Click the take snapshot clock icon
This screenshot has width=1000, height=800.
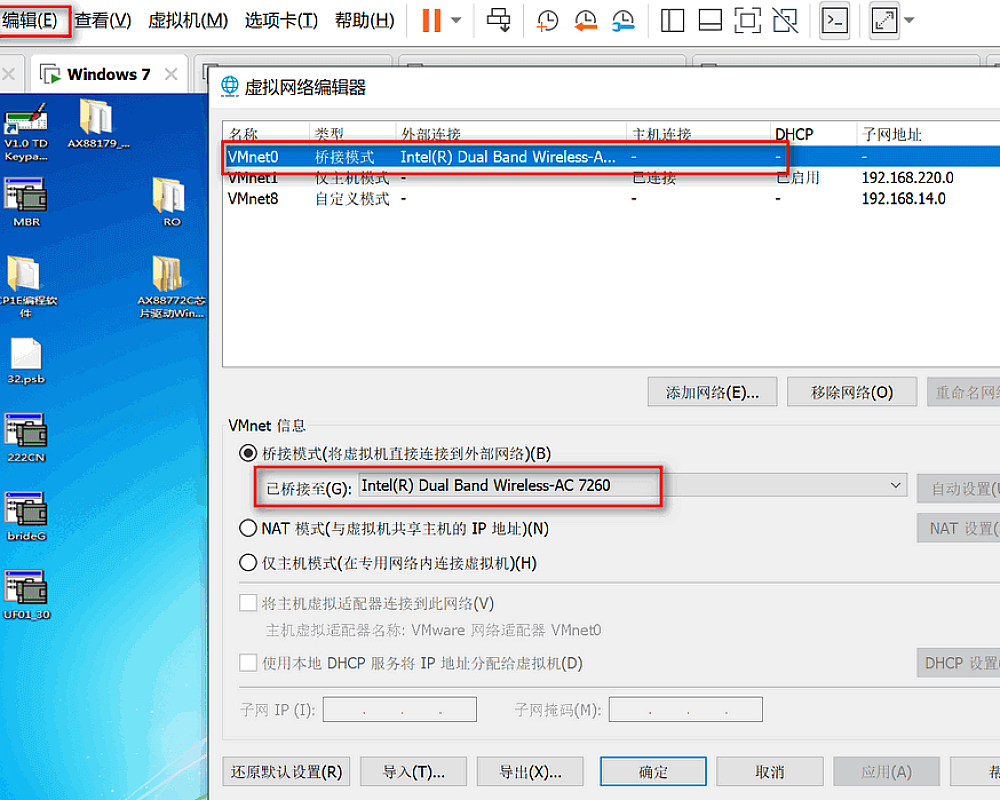(x=548, y=20)
